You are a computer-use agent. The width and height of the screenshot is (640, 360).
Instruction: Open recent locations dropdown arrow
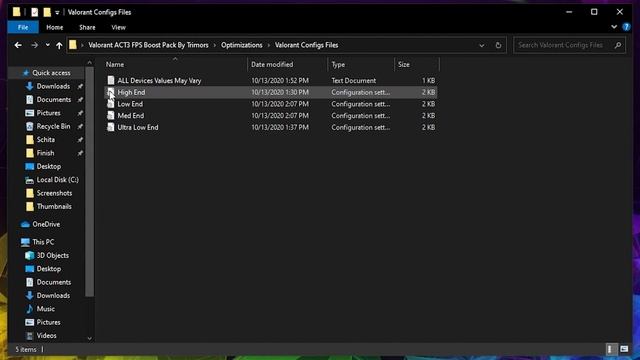pyautogui.click(x=47, y=45)
